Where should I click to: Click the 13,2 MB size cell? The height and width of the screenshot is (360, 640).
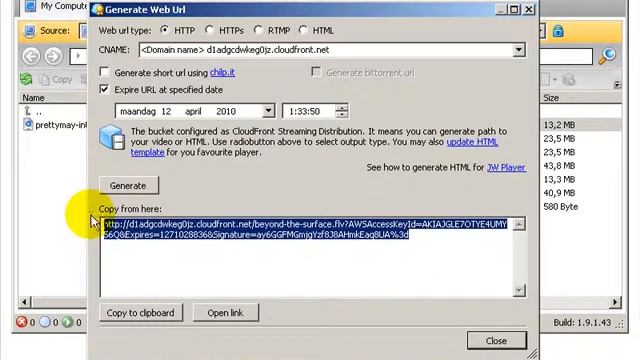tap(559, 125)
